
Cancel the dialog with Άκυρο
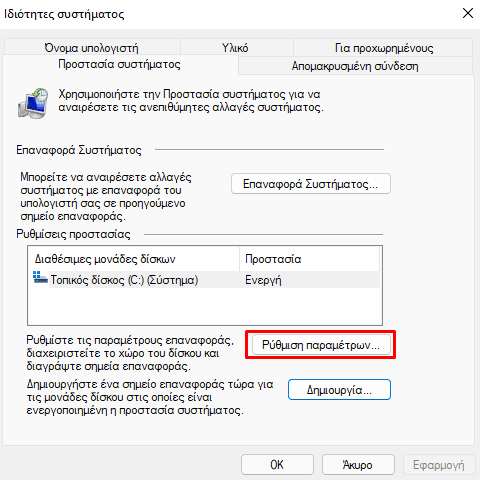[x=358, y=465]
